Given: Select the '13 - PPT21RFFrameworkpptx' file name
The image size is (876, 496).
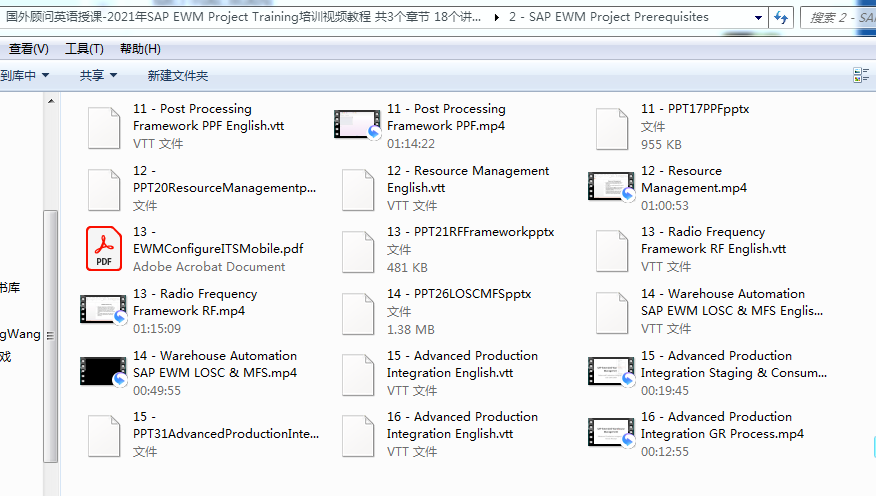Looking at the screenshot, I should [x=470, y=232].
